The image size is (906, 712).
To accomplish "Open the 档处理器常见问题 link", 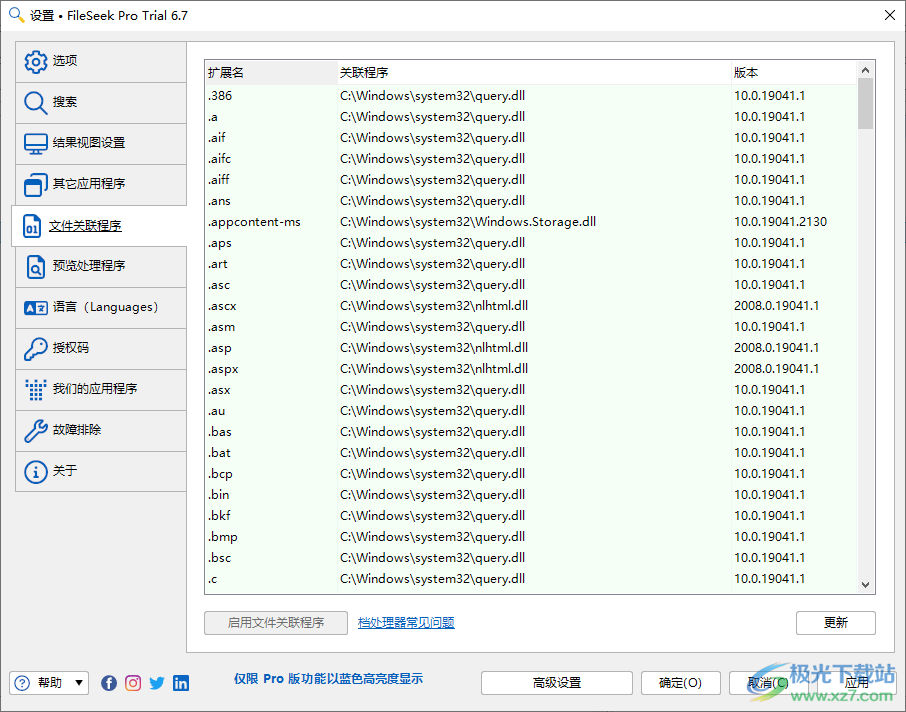I will tap(406, 623).
